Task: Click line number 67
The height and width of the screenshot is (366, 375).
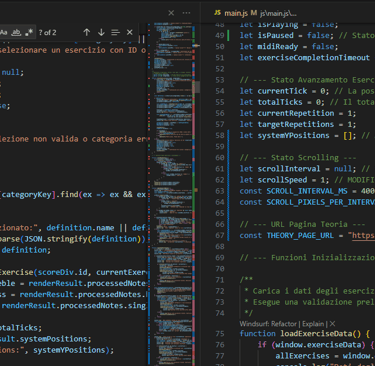Action: [x=220, y=235]
